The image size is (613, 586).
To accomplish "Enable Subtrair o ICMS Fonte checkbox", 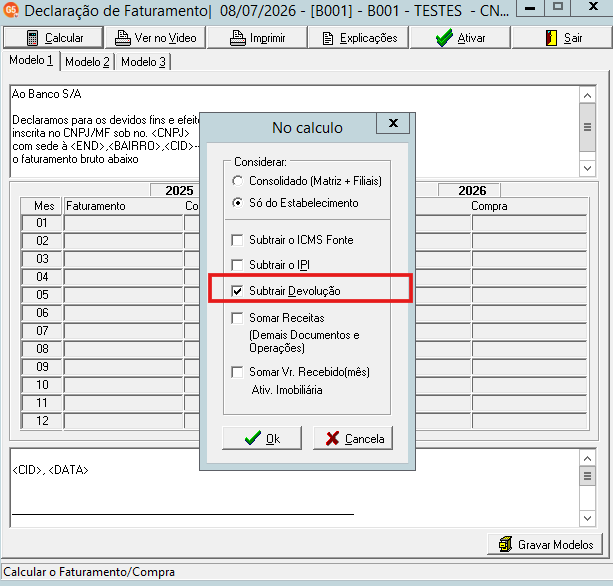I will (237, 240).
